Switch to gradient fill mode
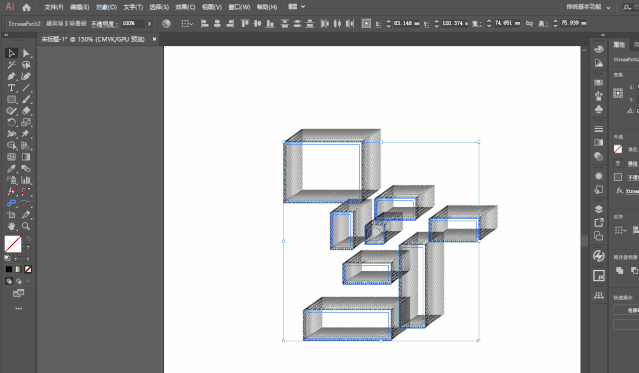 coord(18,269)
